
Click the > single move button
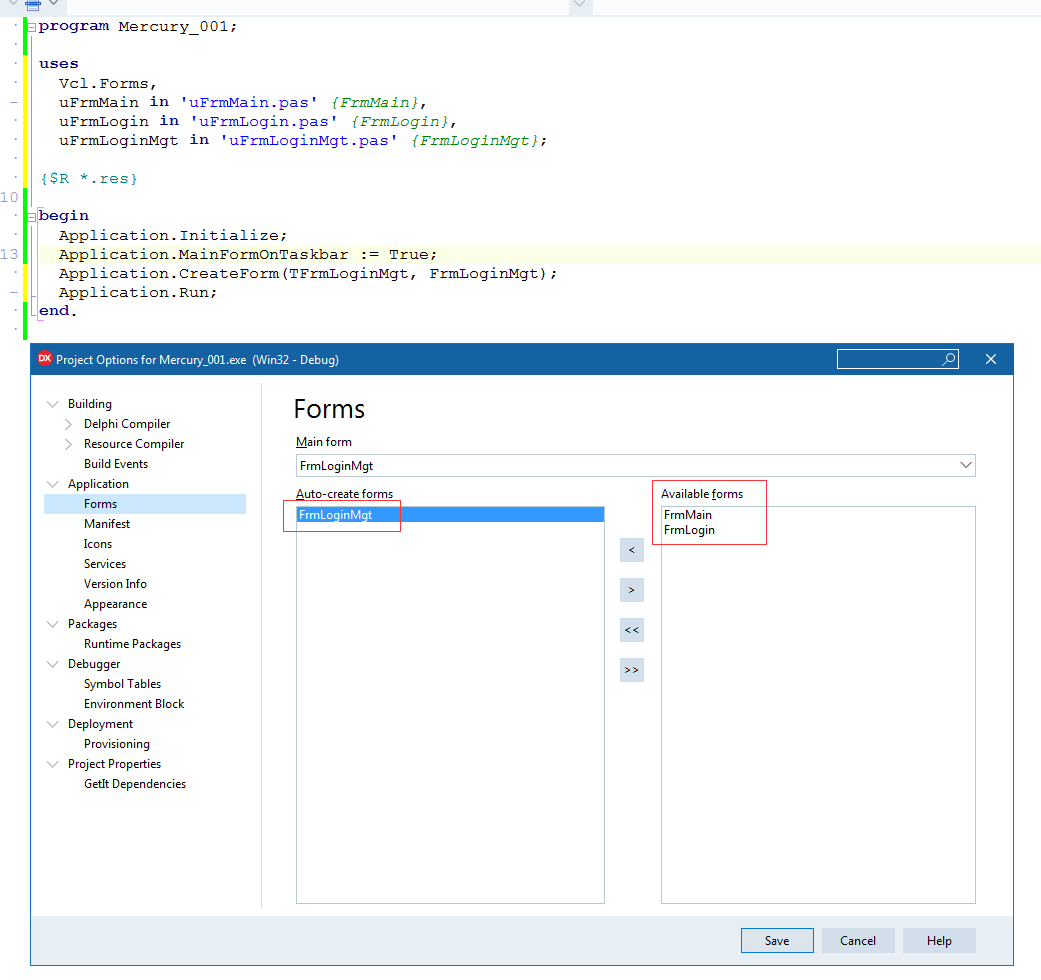[x=631, y=590]
